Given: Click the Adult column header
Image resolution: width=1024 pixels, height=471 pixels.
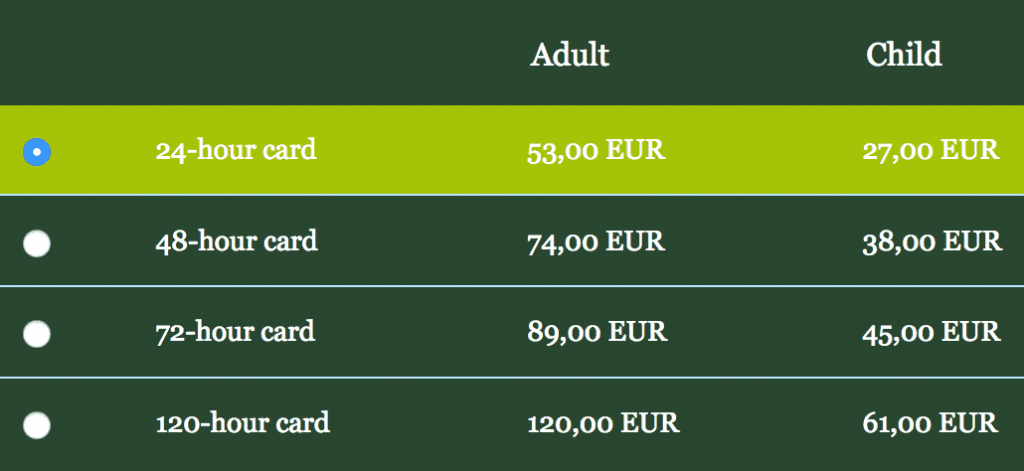Looking at the screenshot, I should pyautogui.click(x=570, y=54).
